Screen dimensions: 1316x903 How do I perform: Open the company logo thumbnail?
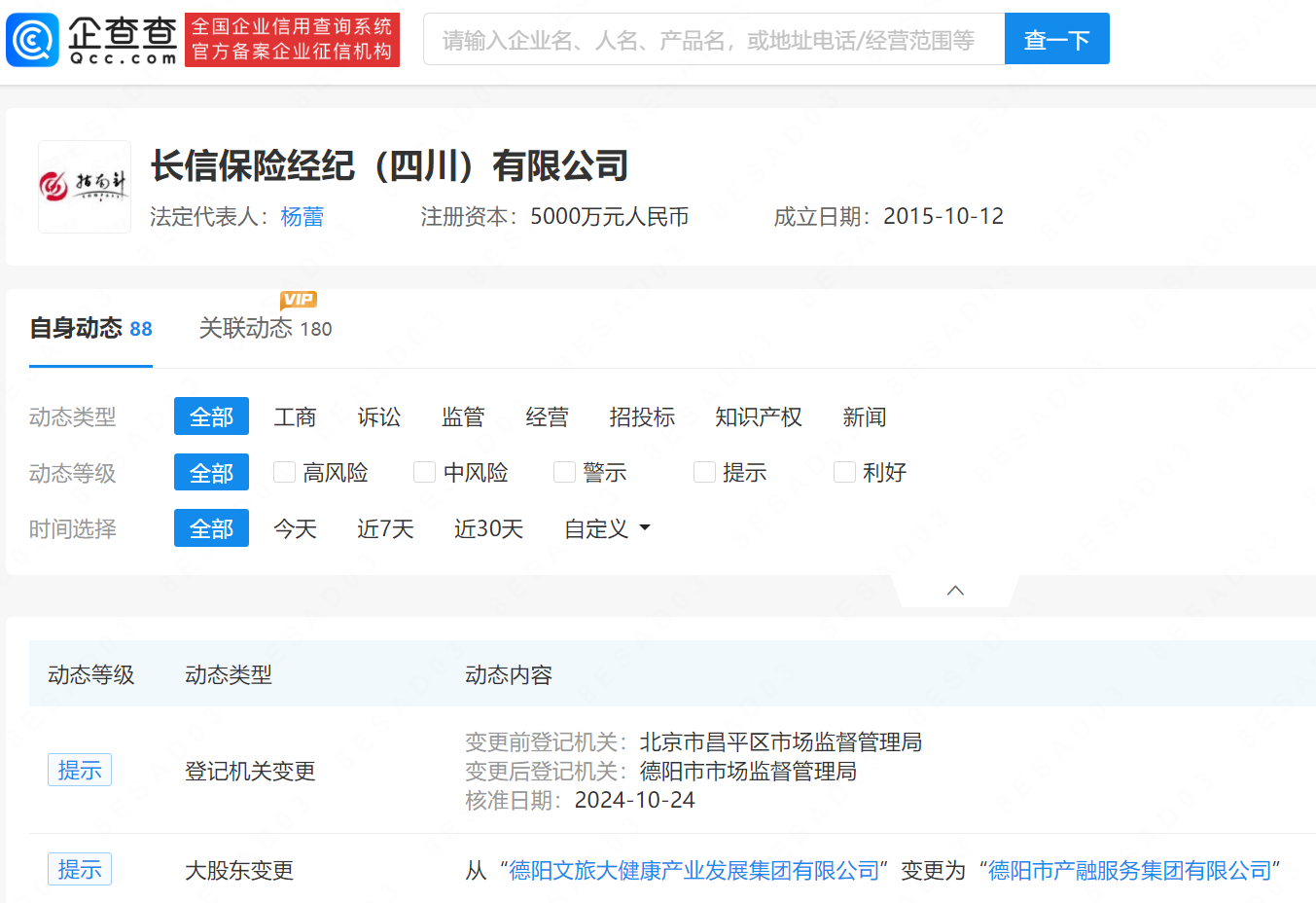[85, 187]
